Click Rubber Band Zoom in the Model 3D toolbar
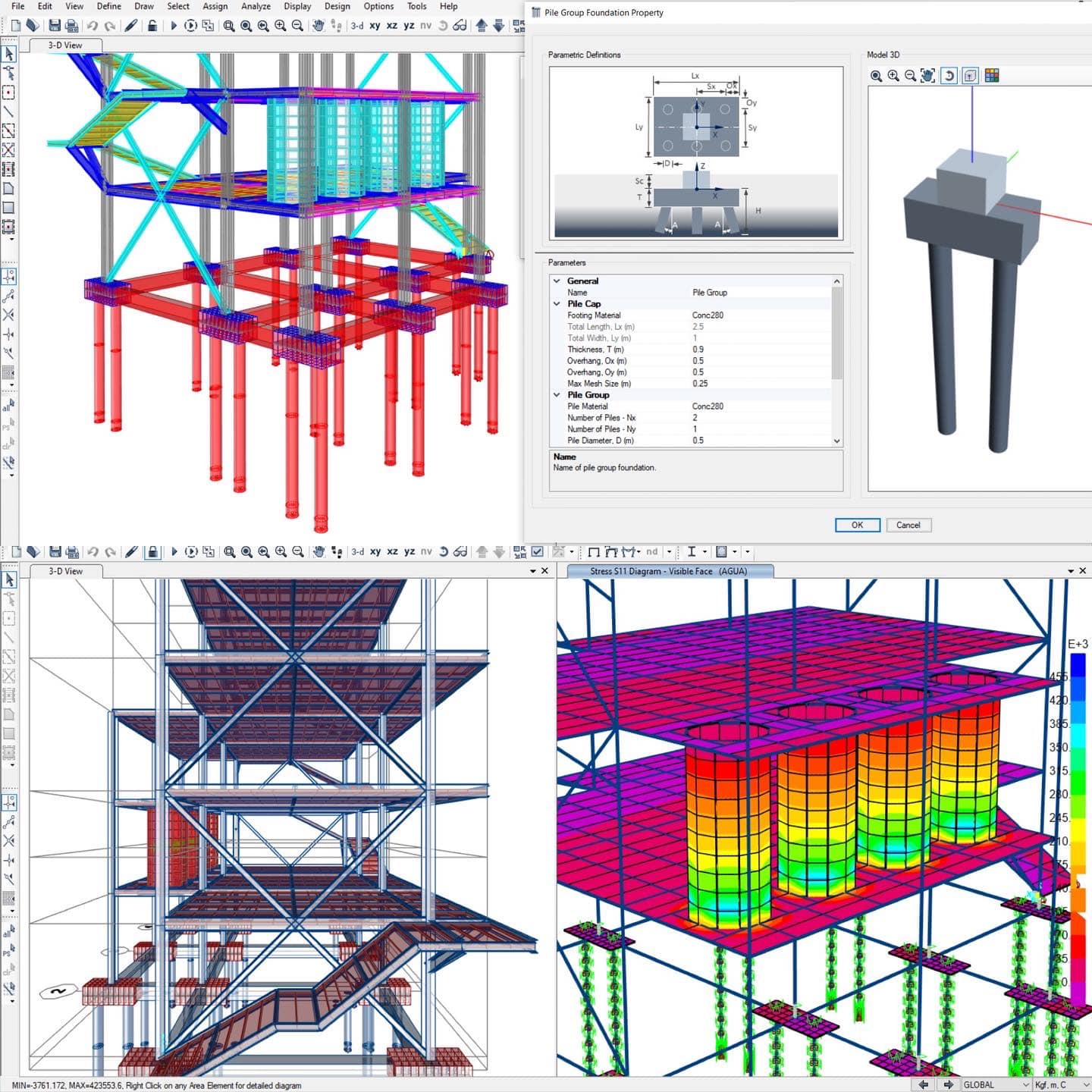 (876, 76)
